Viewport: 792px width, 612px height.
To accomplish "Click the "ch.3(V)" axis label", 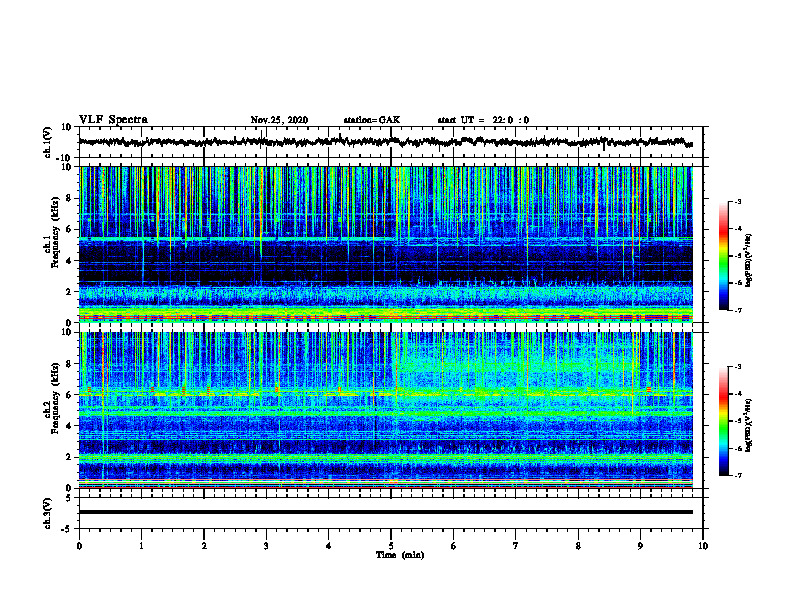I will click(x=48, y=513).
